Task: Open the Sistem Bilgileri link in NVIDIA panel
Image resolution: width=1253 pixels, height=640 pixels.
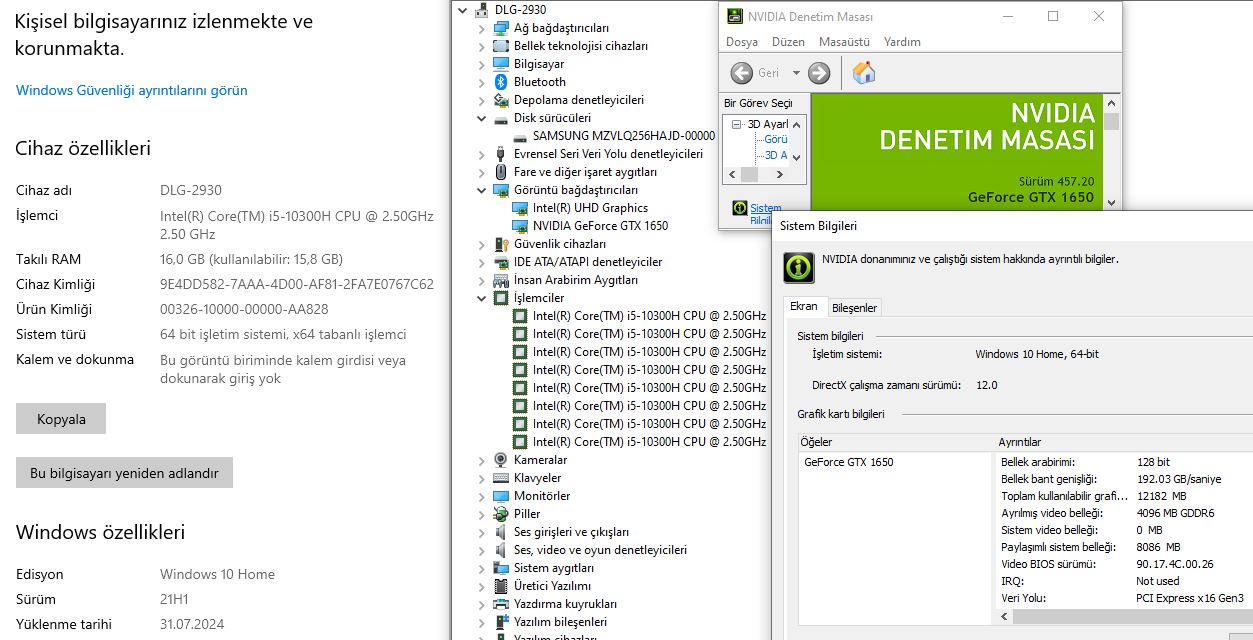Action: [767, 214]
